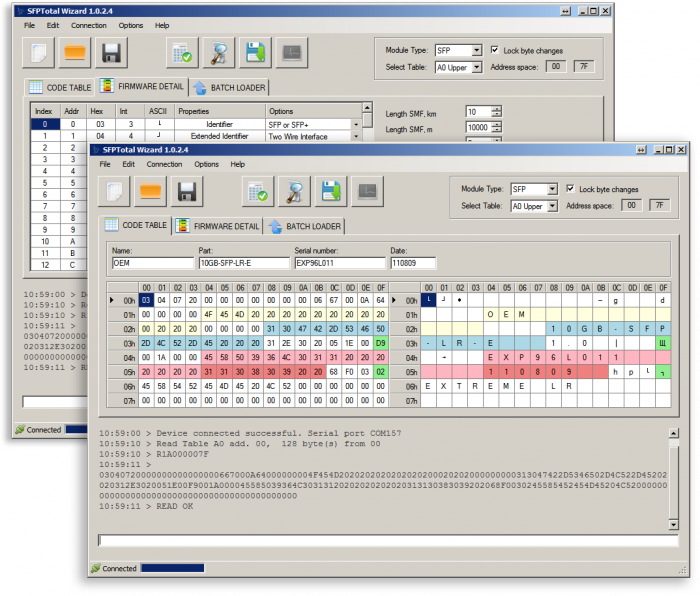Switch to the BATCH LOADER tab in the back window
The image size is (700, 596).
pos(229,88)
